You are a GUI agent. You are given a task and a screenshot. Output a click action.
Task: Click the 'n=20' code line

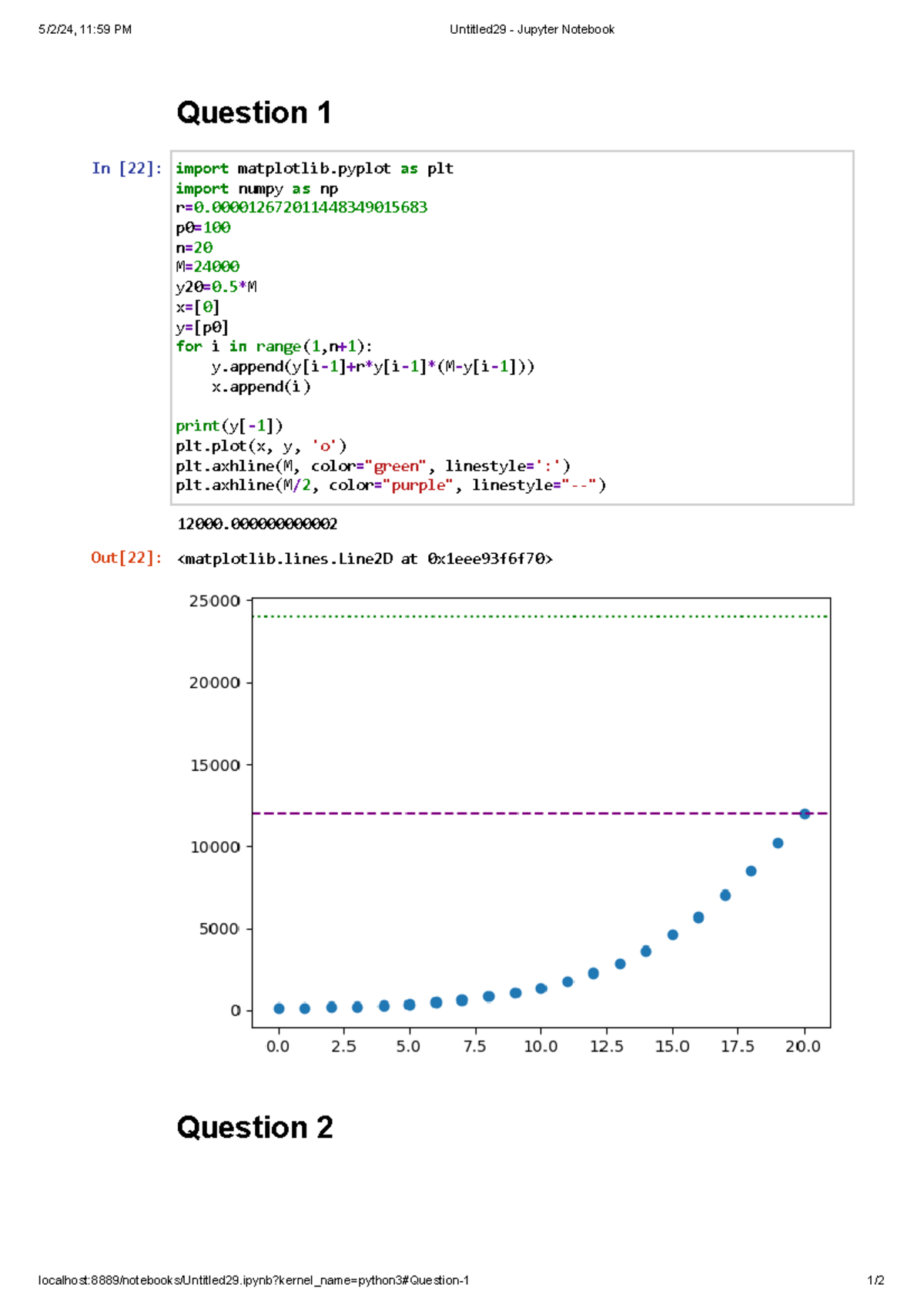pos(194,247)
